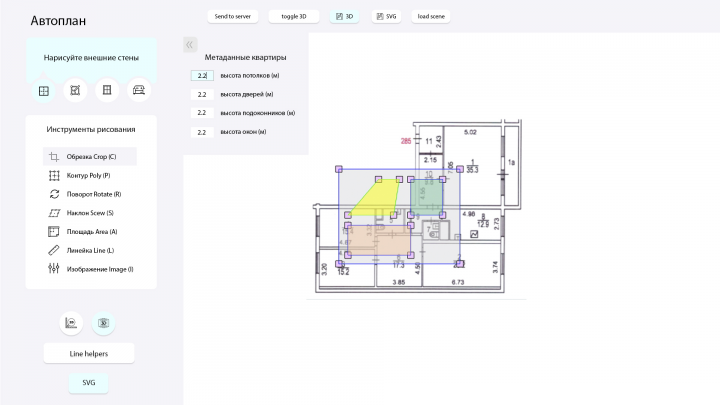Click the Инструменты рисования heading

(91, 129)
